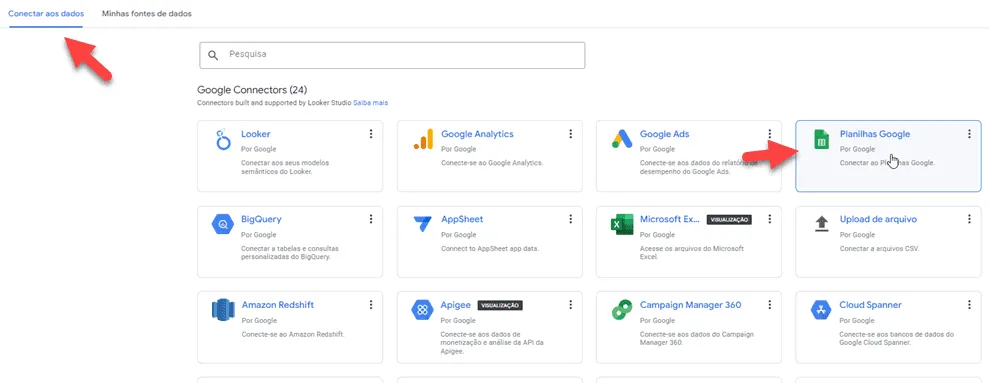Select the green Planilhas Google sheet icon
The width and height of the screenshot is (989, 383).
coord(821,140)
